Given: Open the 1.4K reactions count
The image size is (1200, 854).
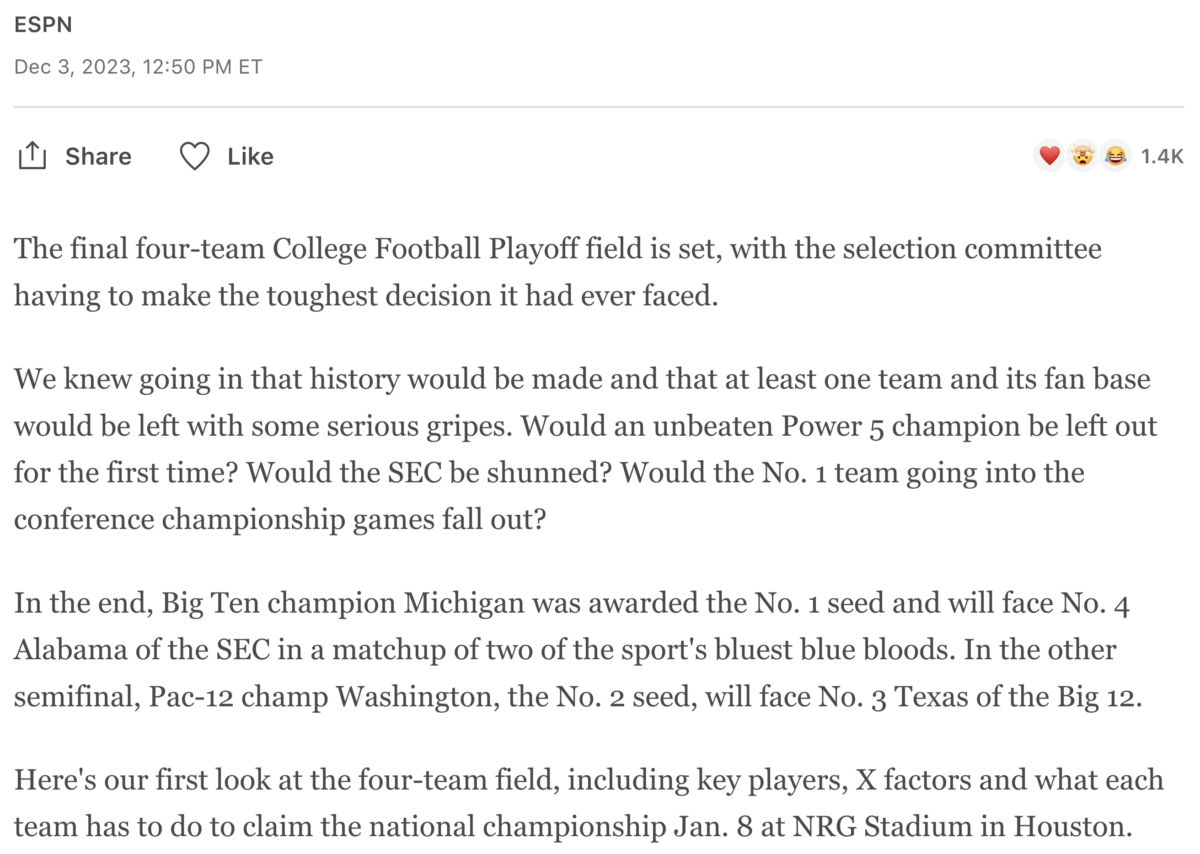Looking at the screenshot, I should 1162,156.
